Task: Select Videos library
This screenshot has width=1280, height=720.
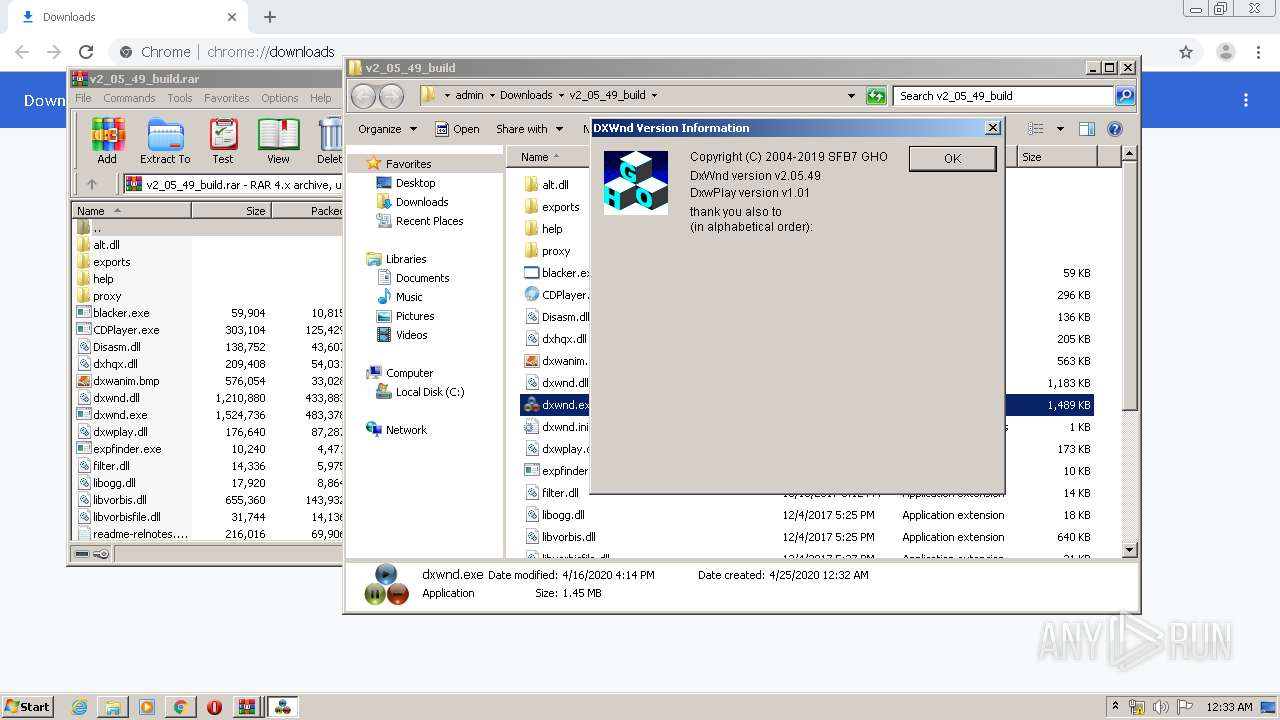Action: point(402,335)
